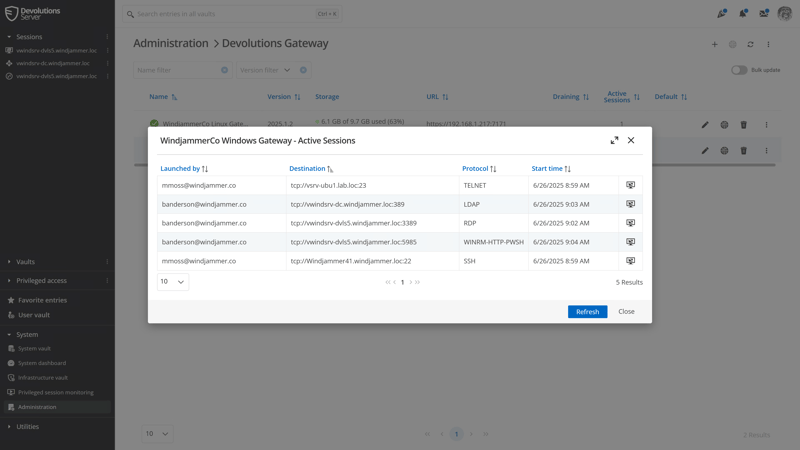Screen dimensions: 800x450
Task: Expand Active Sessions dialog to full screen
Action: (x=614, y=140)
